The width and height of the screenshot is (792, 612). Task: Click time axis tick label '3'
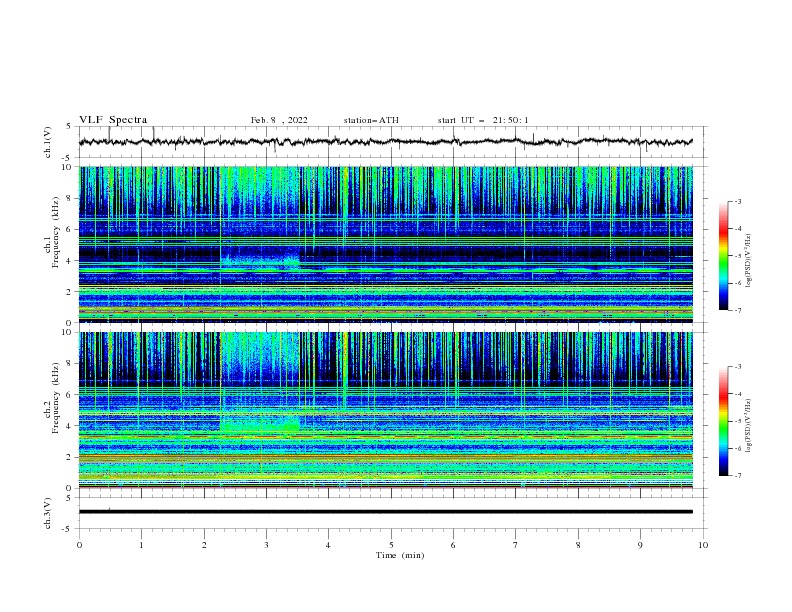[266, 545]
